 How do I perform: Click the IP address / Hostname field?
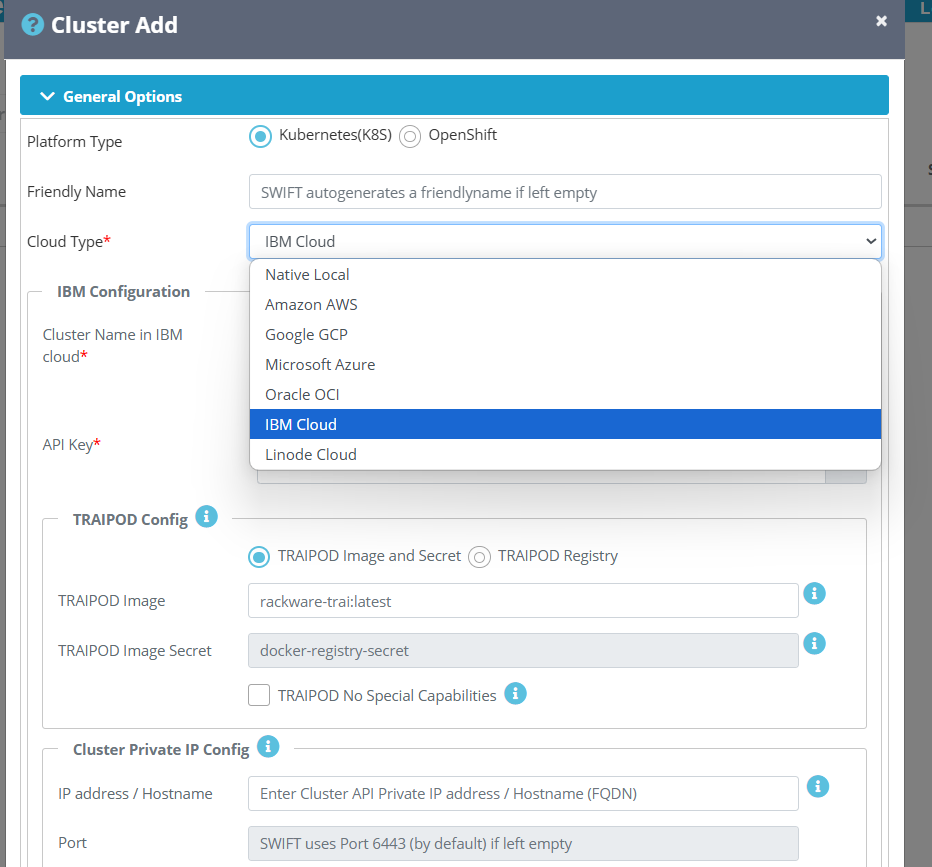(523, 793)
